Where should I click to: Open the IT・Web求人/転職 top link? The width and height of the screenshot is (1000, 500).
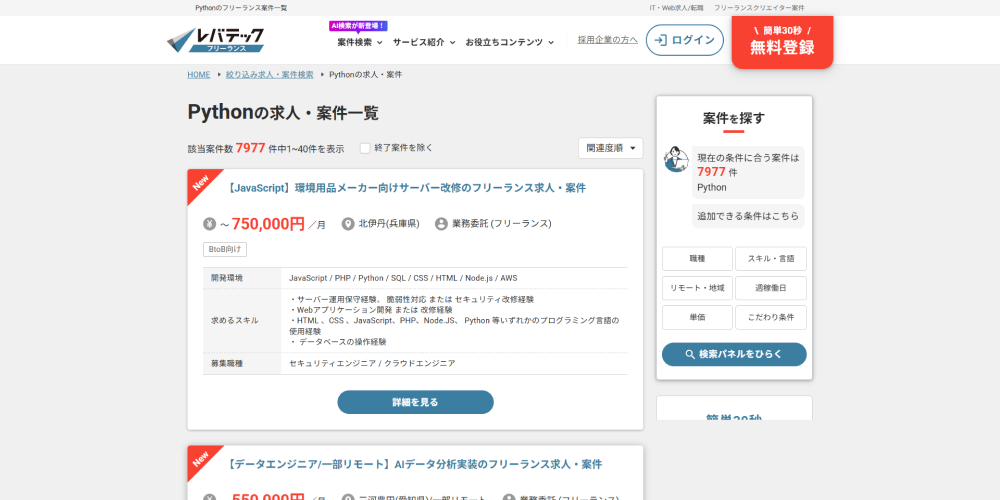coord(676,8)
